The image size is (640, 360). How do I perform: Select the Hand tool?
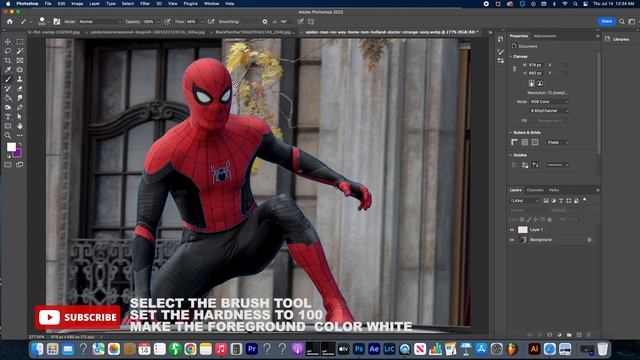click(20, 126)
